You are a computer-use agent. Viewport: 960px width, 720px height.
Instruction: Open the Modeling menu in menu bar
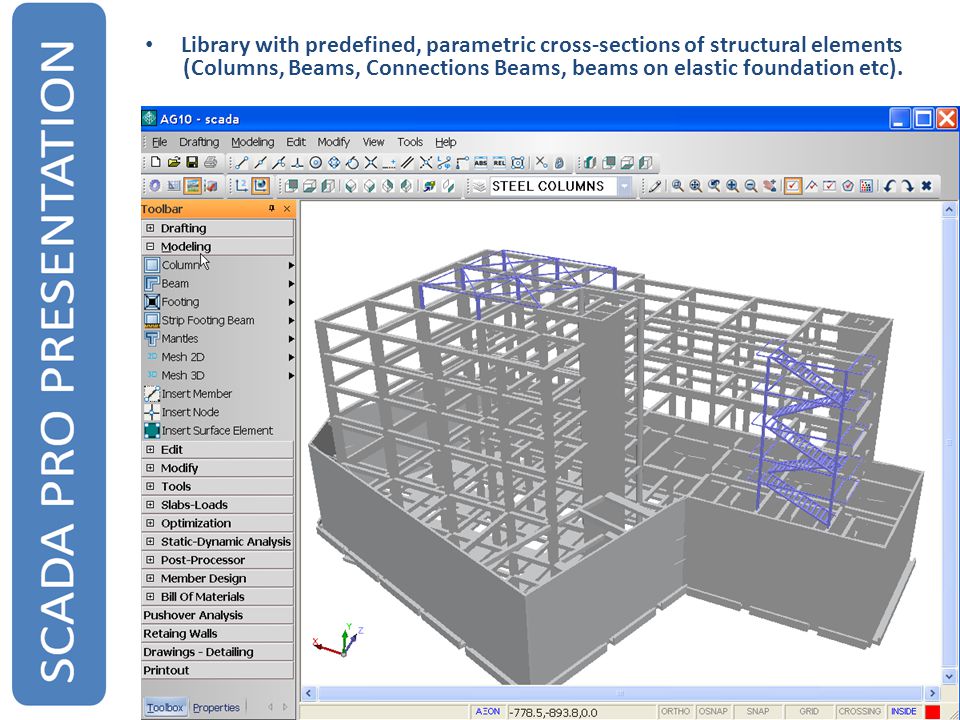(x=252, y=142)
